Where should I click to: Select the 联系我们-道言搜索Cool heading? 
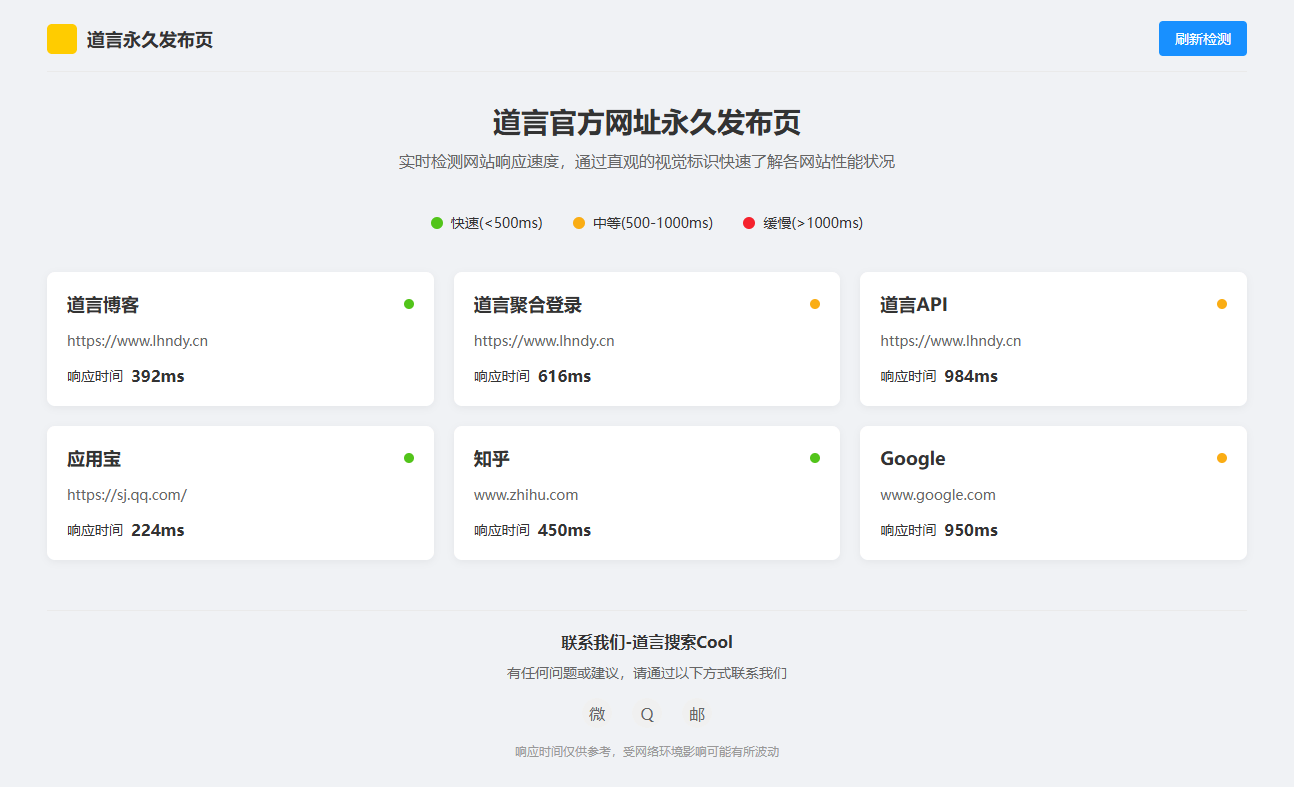(x=647, y=642)
